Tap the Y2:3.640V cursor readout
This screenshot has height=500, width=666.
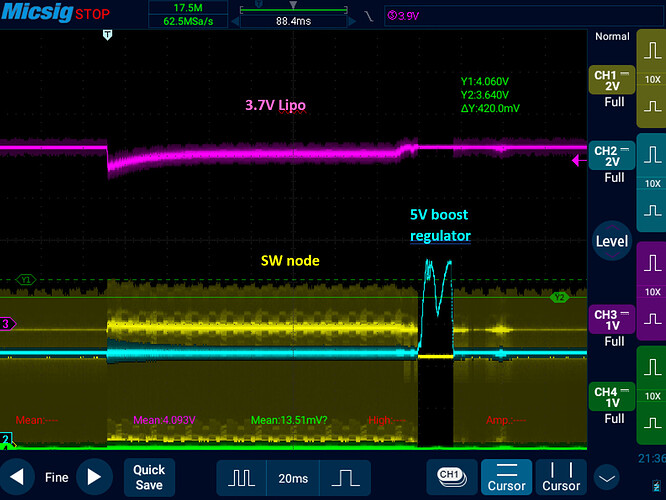(485, 95)
